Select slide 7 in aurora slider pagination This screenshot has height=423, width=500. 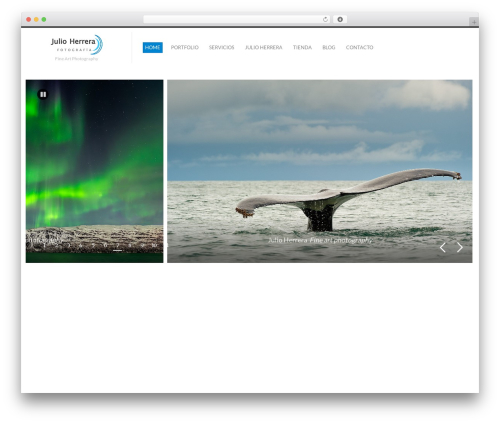(117, 245)
